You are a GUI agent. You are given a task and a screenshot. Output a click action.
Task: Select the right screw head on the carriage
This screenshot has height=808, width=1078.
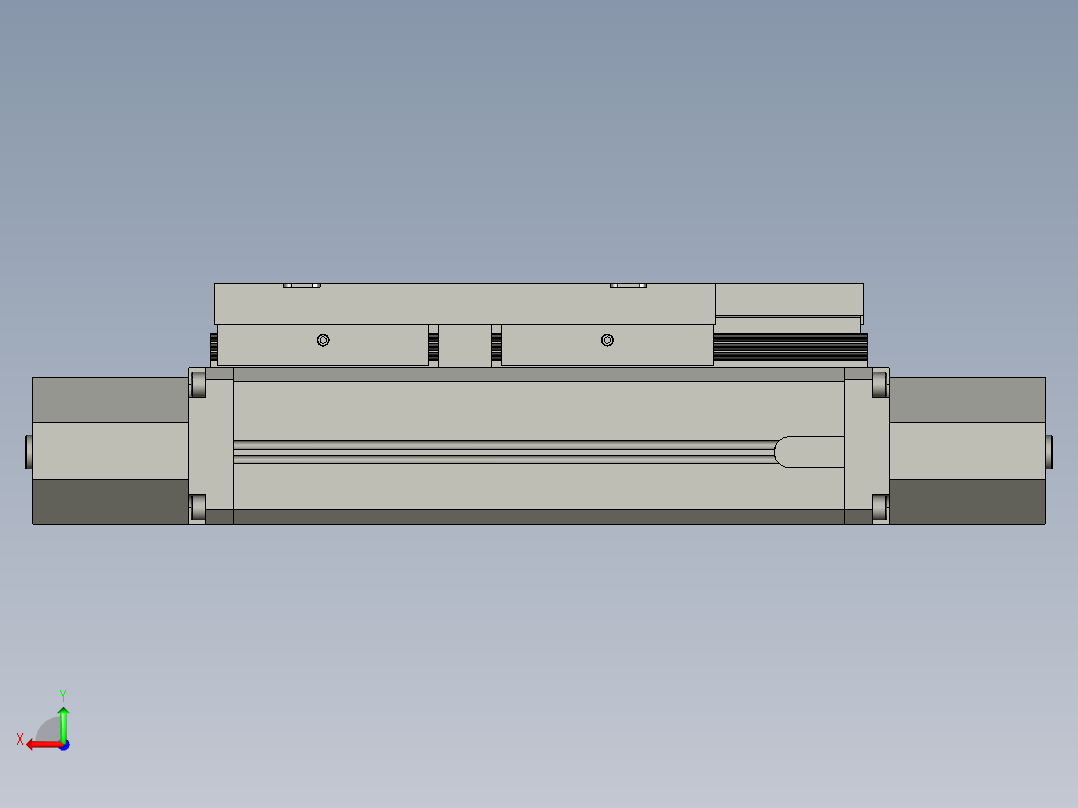(x=609, y=338)
